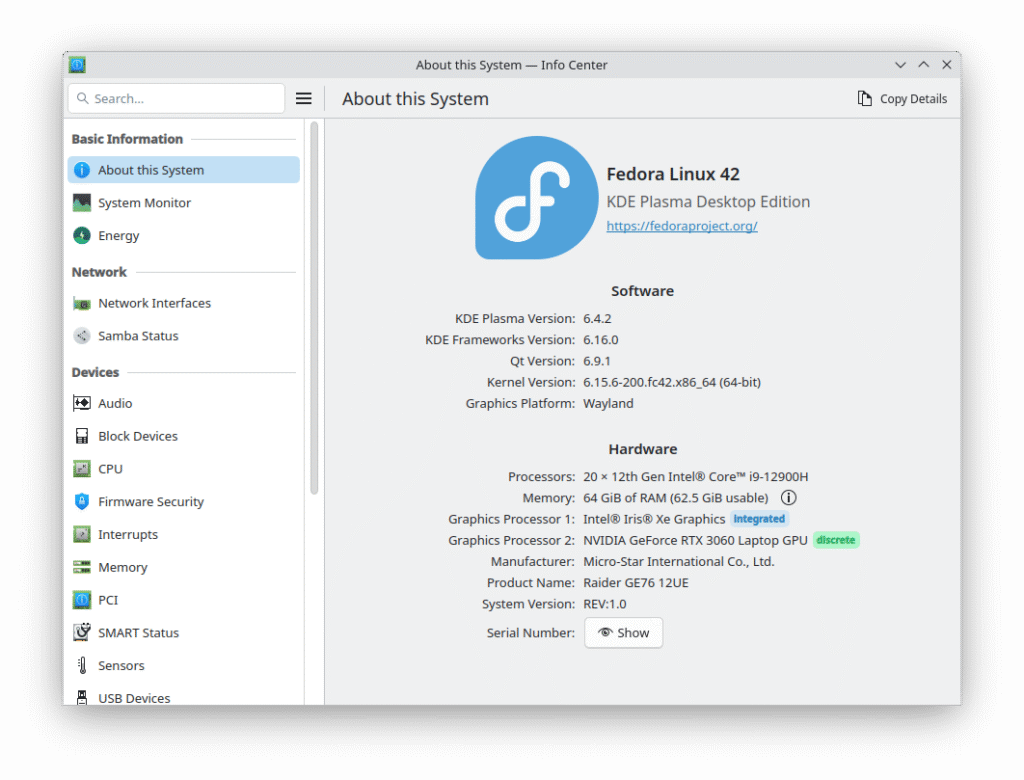The image size is (1024, 780).
Task: Click the 'discrete' GPU badge
Action: [835, 540]
